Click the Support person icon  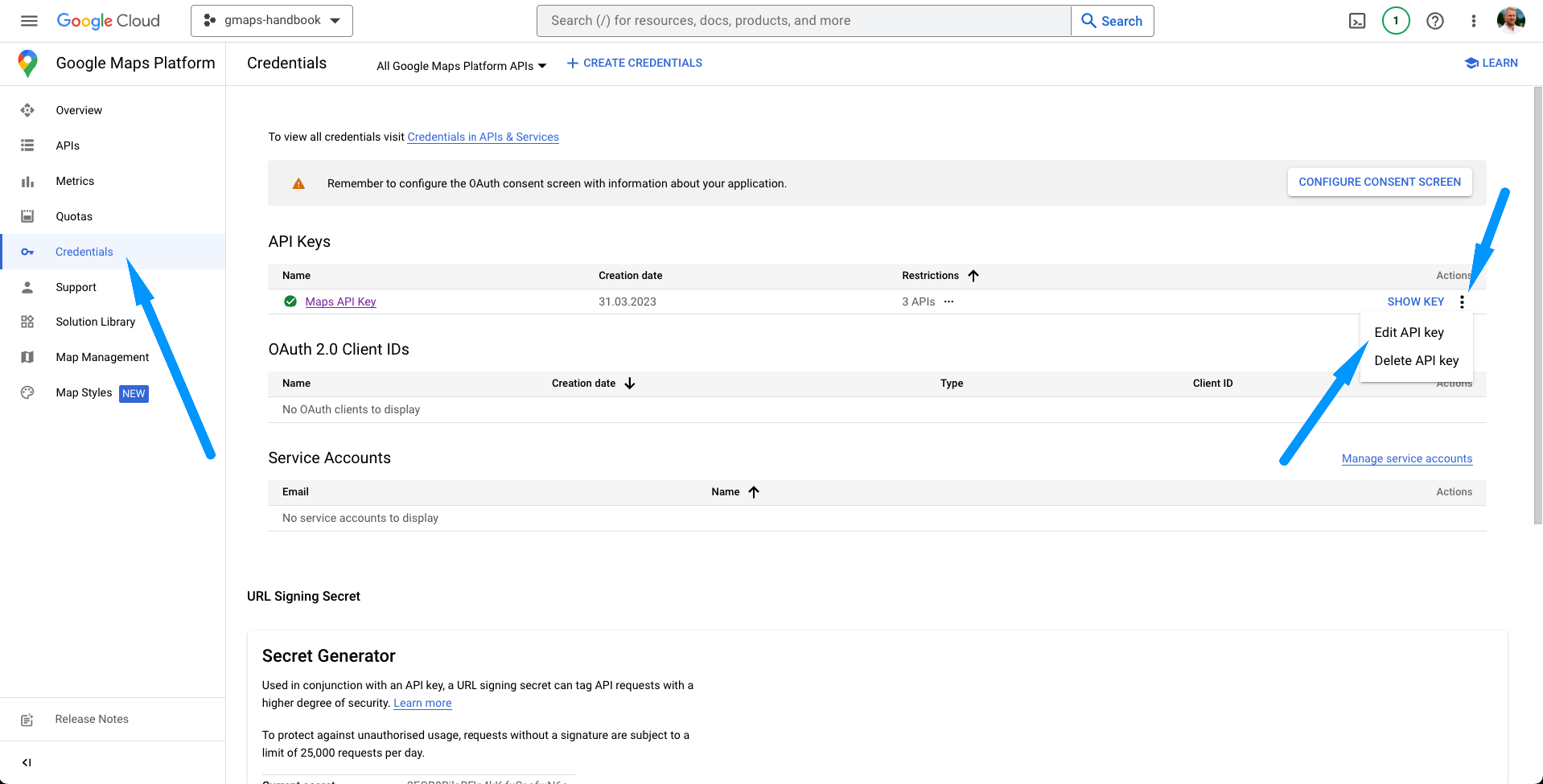pyautogui.click(x=27, y=287)
